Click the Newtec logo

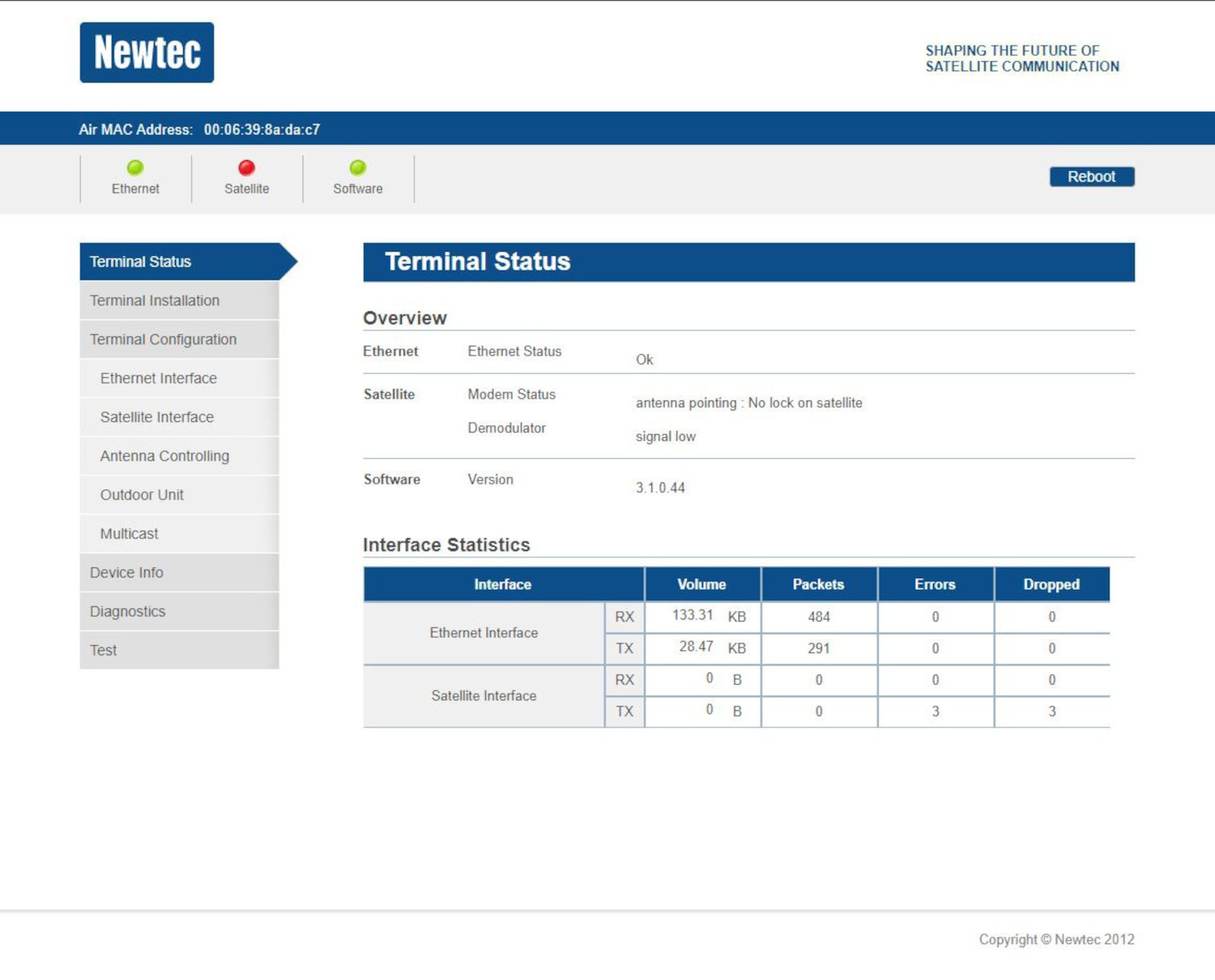click(x=146, y=52)
